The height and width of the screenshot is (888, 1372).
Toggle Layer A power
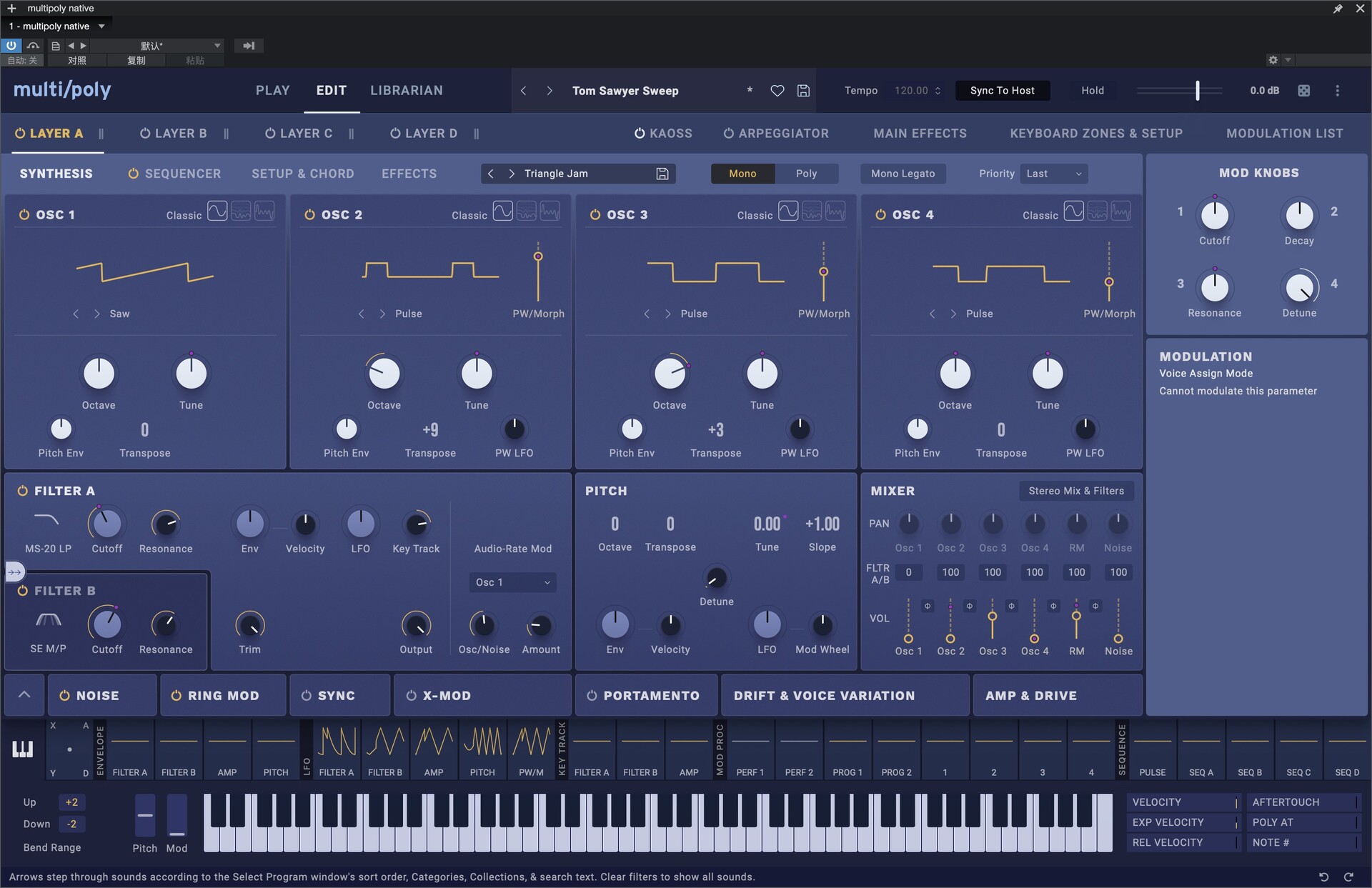20,134
